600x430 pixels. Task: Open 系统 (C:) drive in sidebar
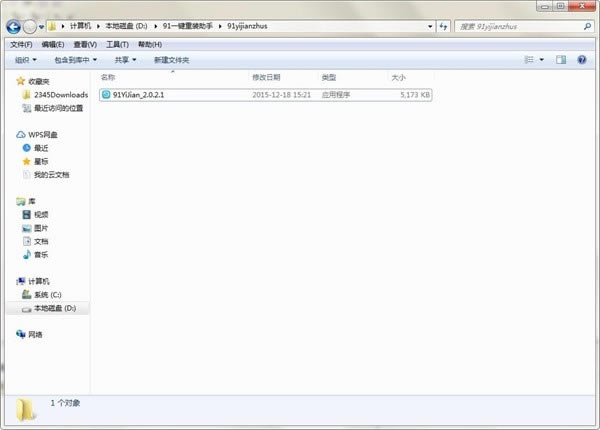tap(48, 295)
